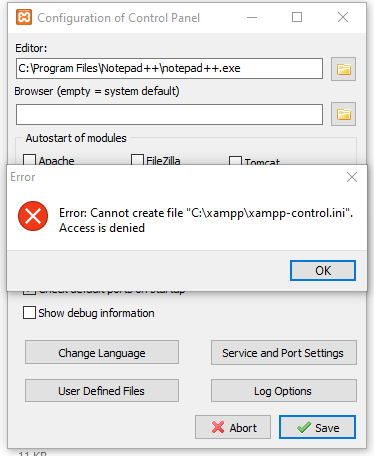Browse for editor executable folder icon

(343, 69)
